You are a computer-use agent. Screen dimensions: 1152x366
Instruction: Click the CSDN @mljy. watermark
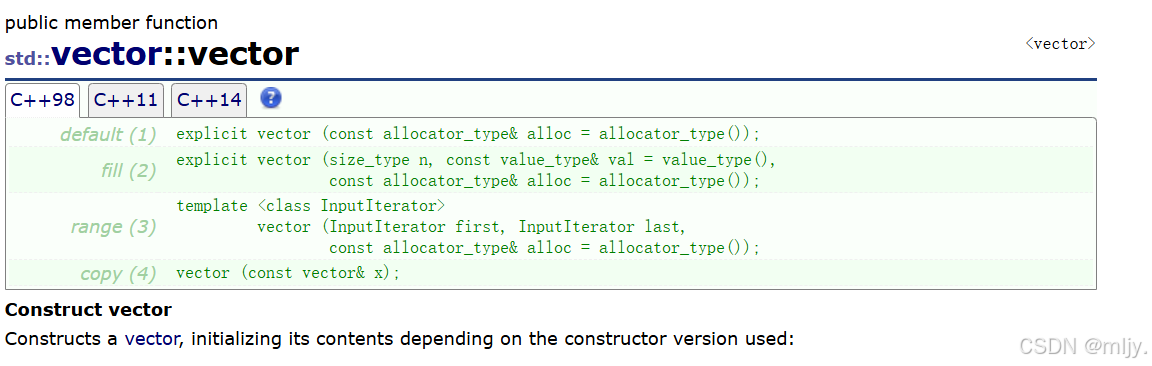point(1084,345)
